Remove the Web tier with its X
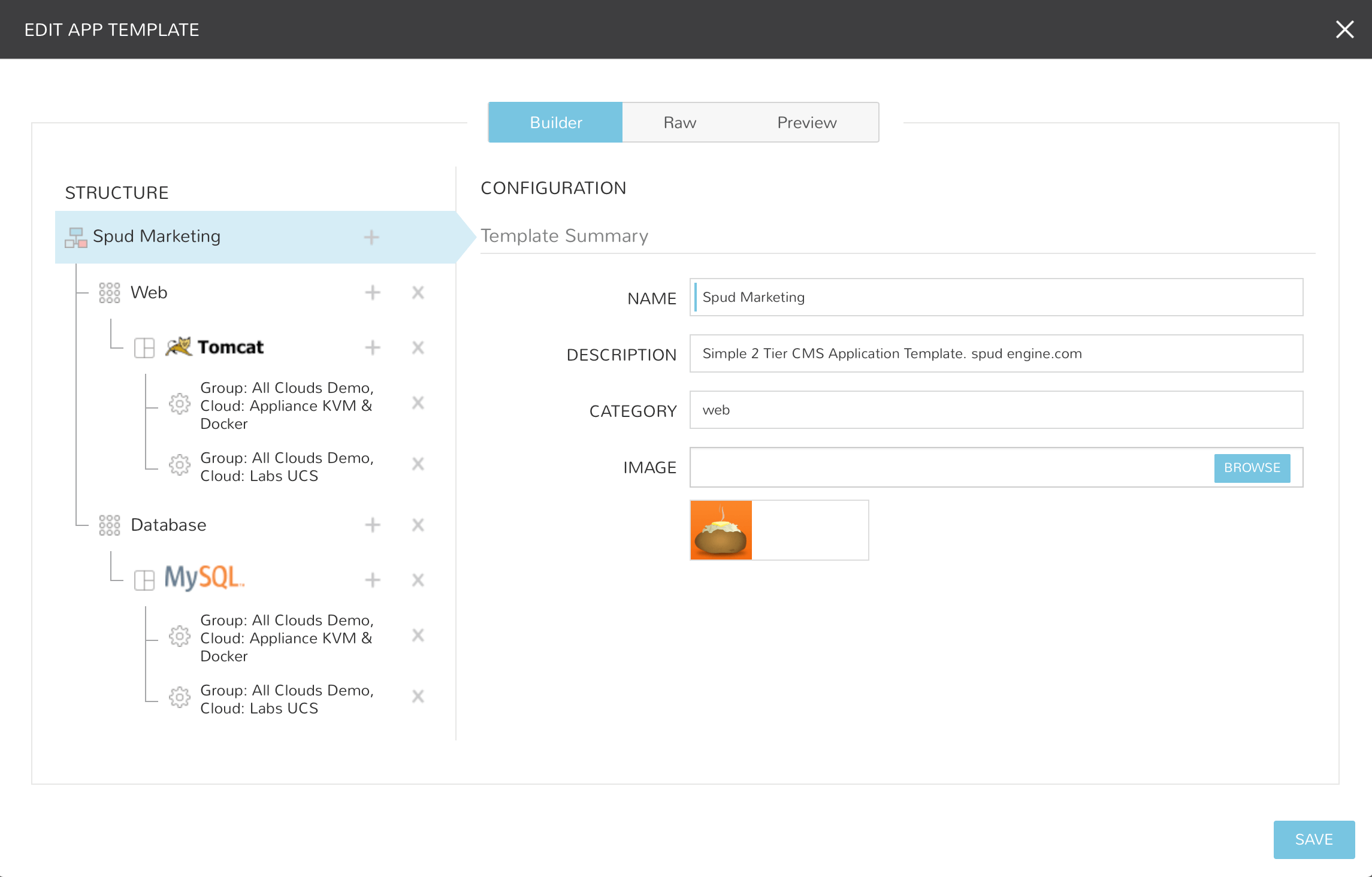Image resolution: width=1372 pixels, height=877 pixels. click(418, 292)
